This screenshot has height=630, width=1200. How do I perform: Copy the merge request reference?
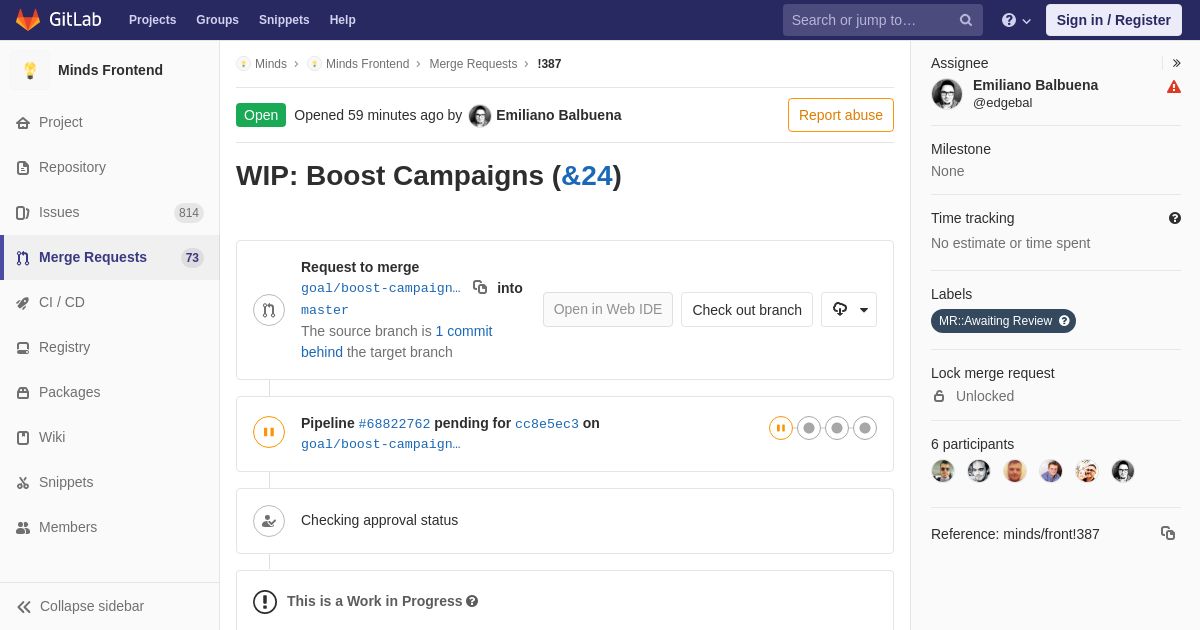click(x=1168, y=533)
